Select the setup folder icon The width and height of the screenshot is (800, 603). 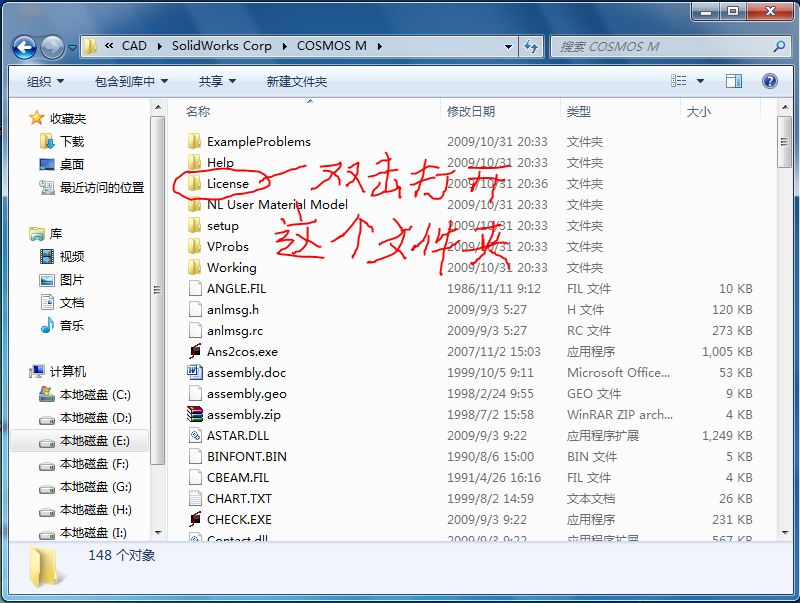[194, 225]
